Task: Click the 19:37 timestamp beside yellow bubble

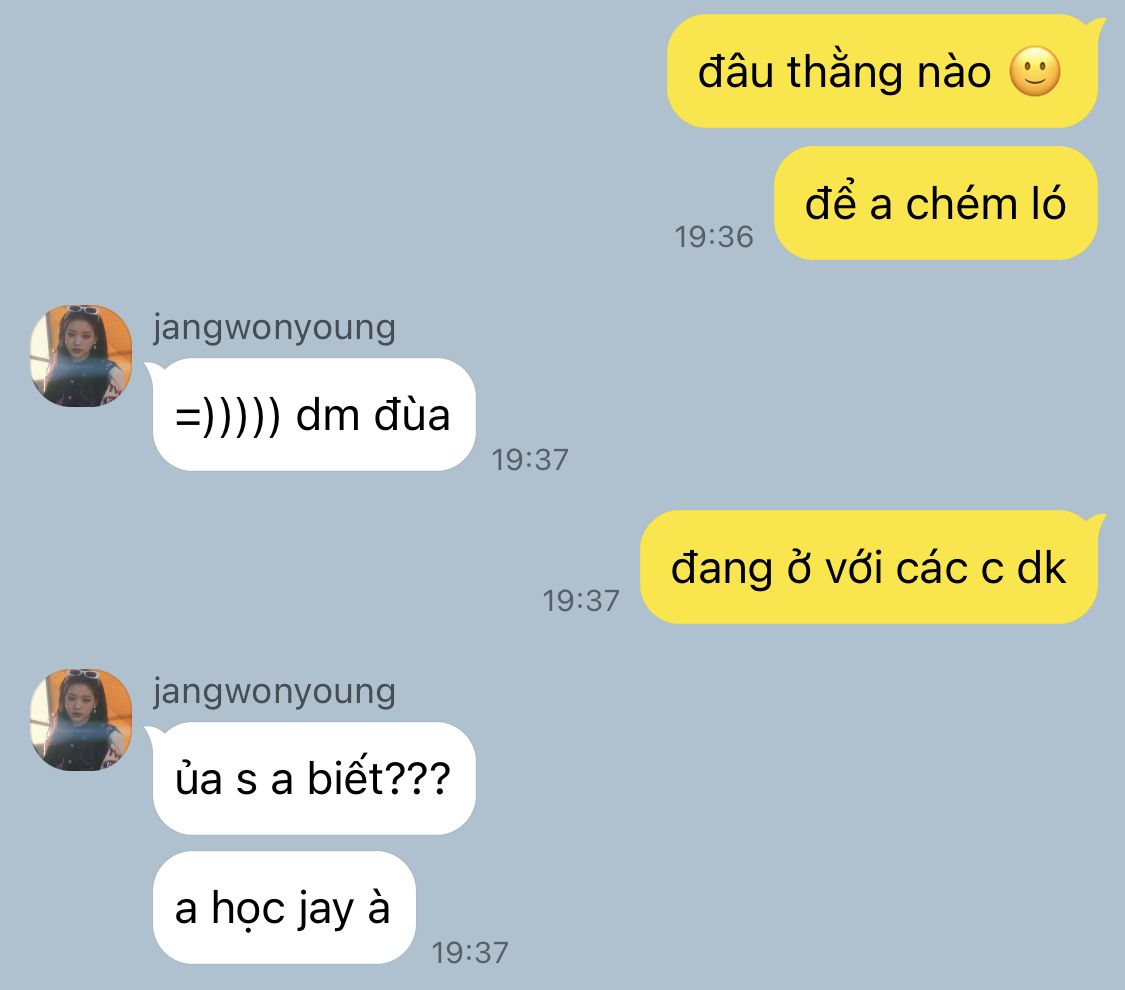Action: (x=580, y=600)
